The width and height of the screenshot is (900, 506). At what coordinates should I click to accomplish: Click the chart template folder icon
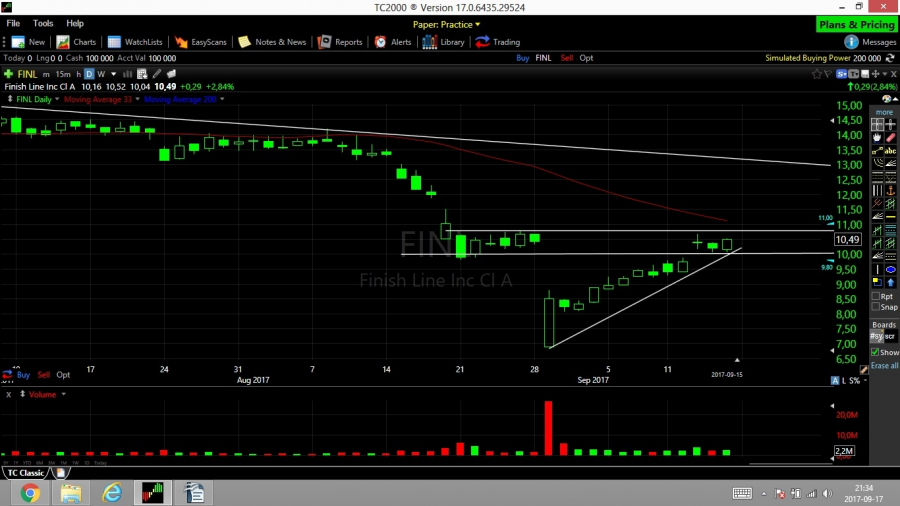(x=171, y=74)
